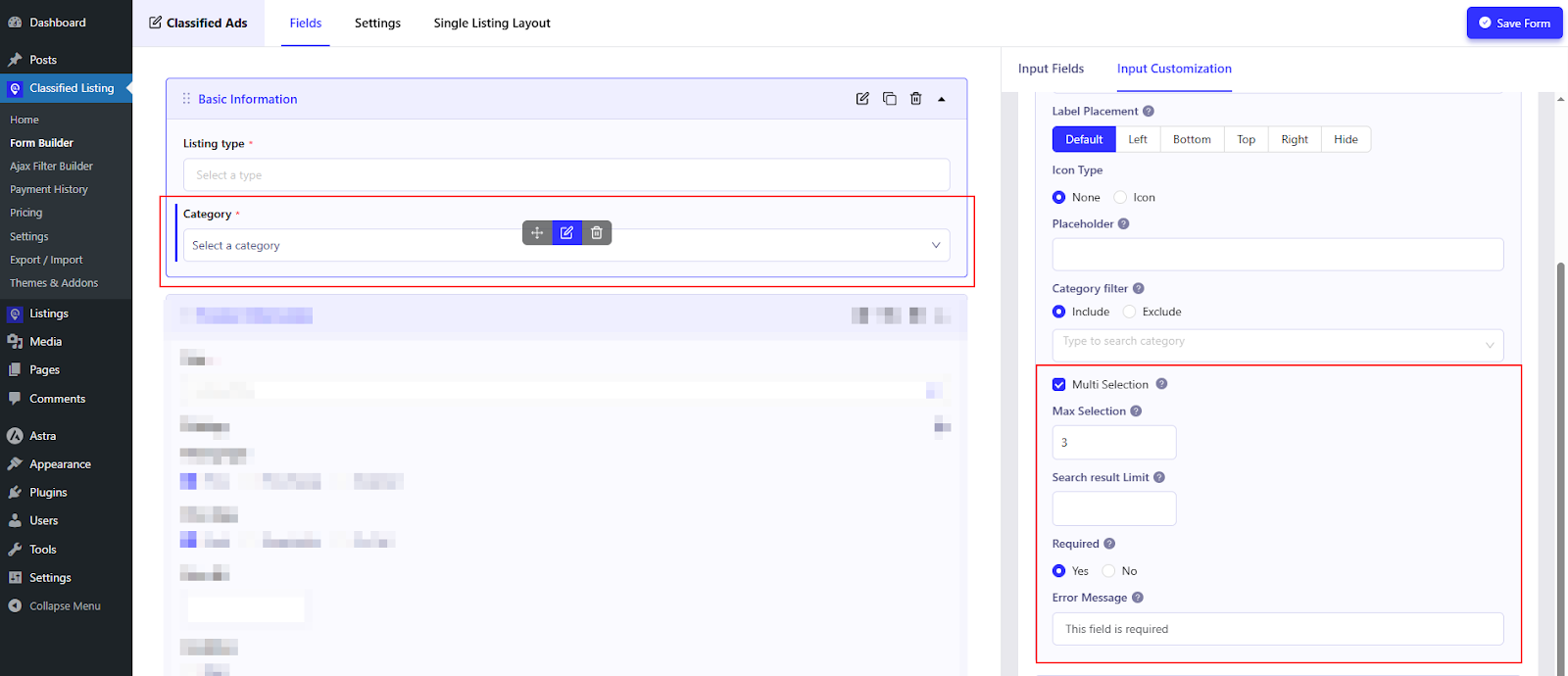Open the Pricing submenu link
The width and height of the screenshot is (1568, 676).
coord(26,213)
